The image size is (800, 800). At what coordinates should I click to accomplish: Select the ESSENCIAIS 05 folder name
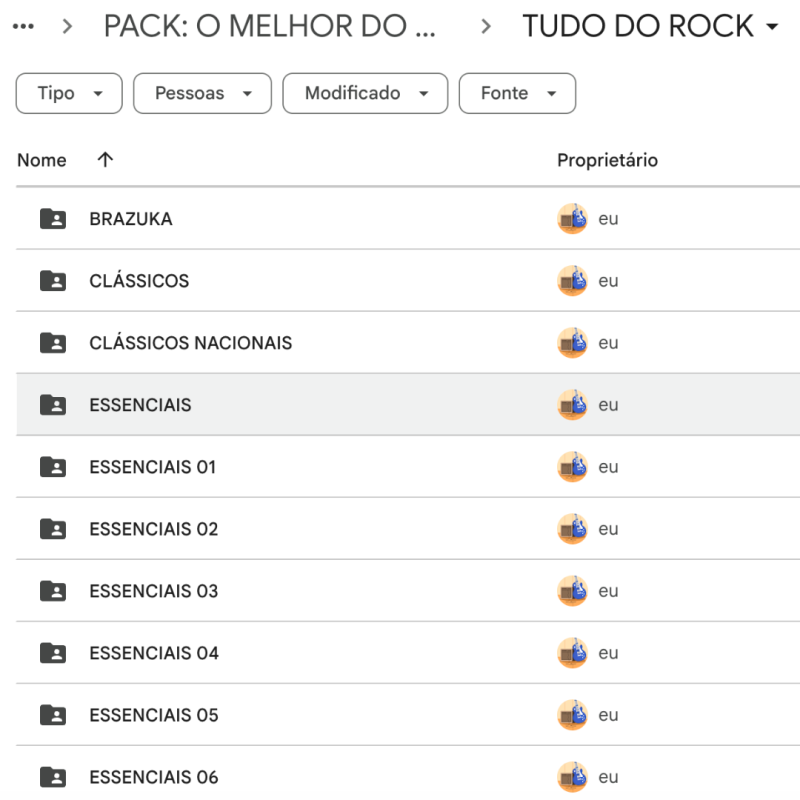point(154,715)
